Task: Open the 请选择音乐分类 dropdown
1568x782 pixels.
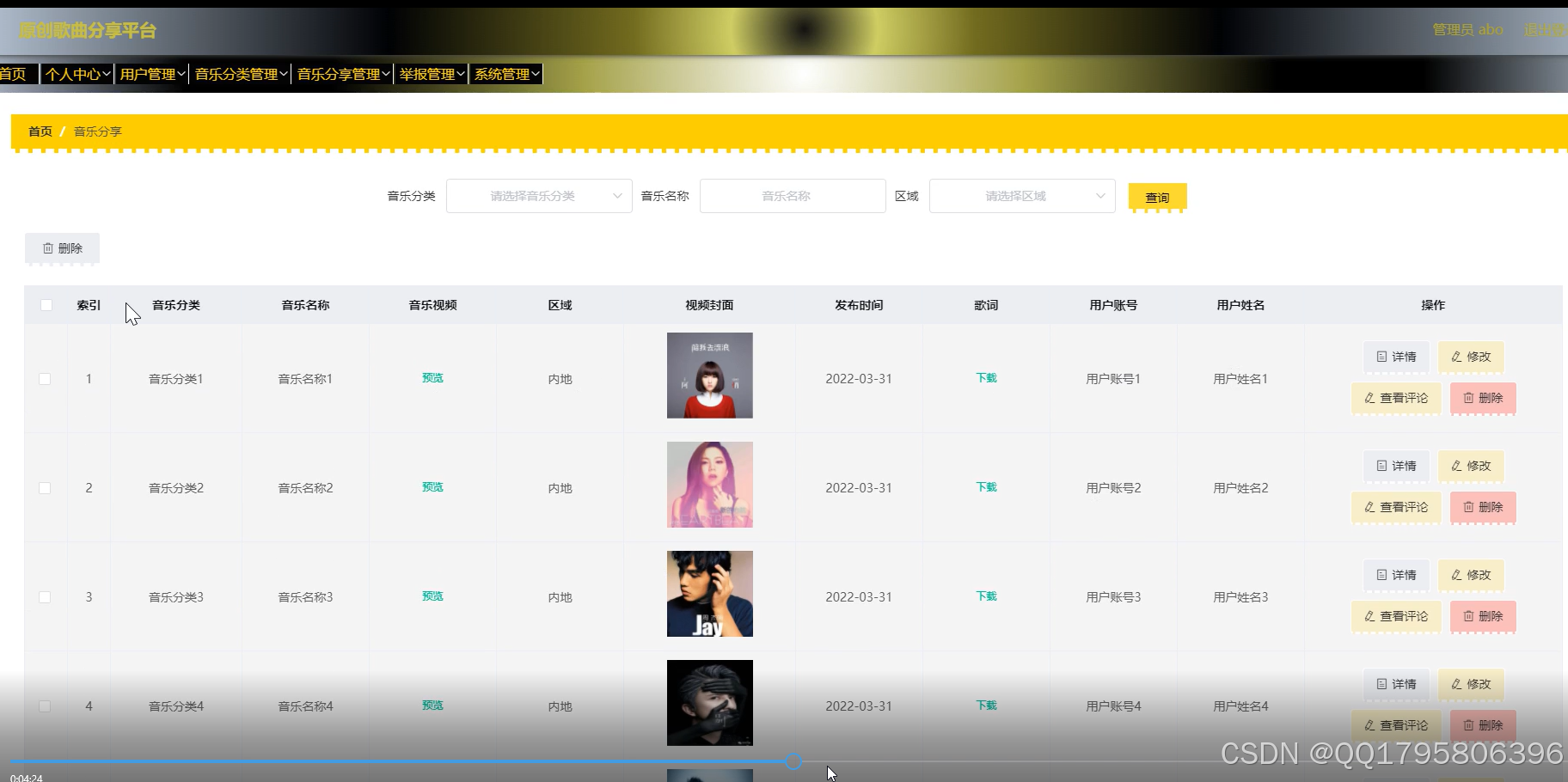Action: point(539,195)
